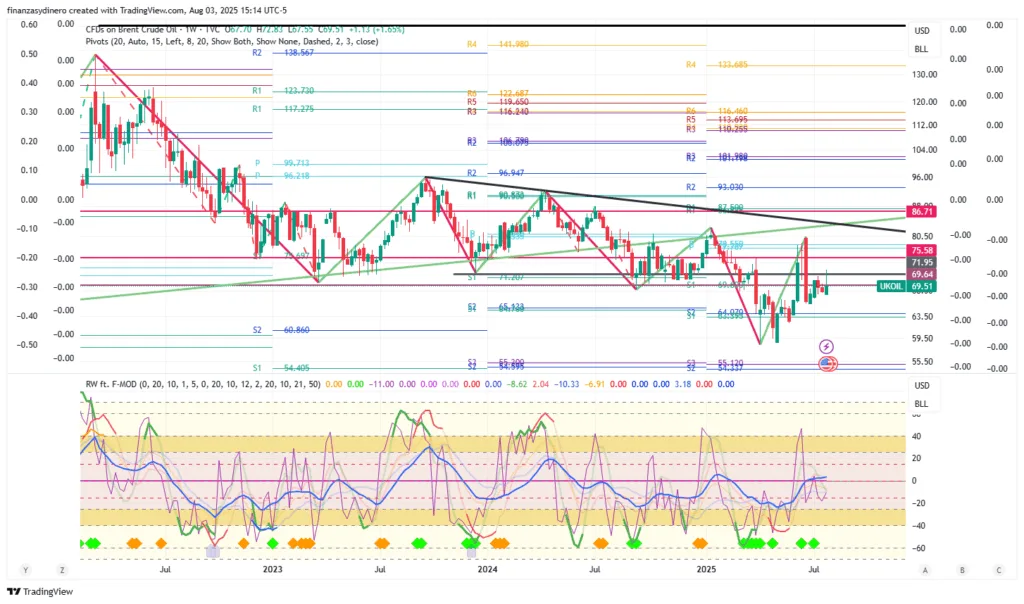The width and height of the screenshot is (1024, 604).
Task: Select USD label on indicator pane
Action: (x=921, y=385)
